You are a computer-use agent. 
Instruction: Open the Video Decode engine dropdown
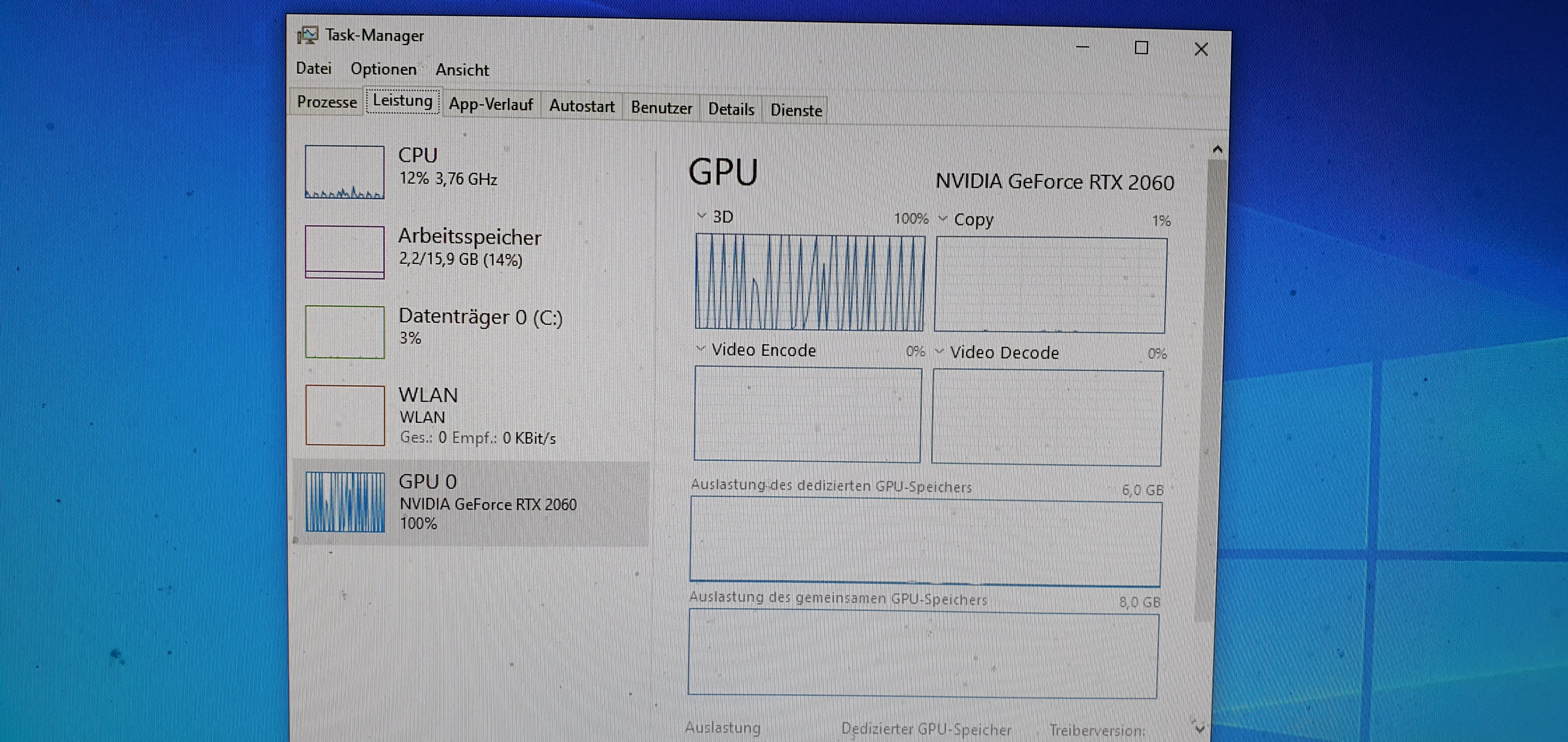[x=939, y=351]
